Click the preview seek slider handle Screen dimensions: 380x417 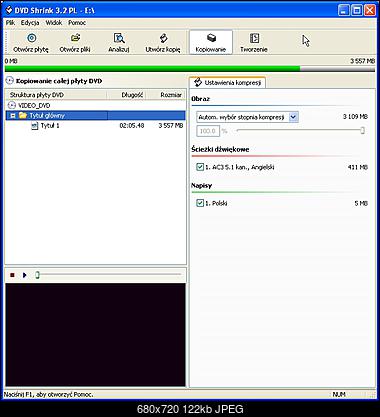(x=37, y=275)
